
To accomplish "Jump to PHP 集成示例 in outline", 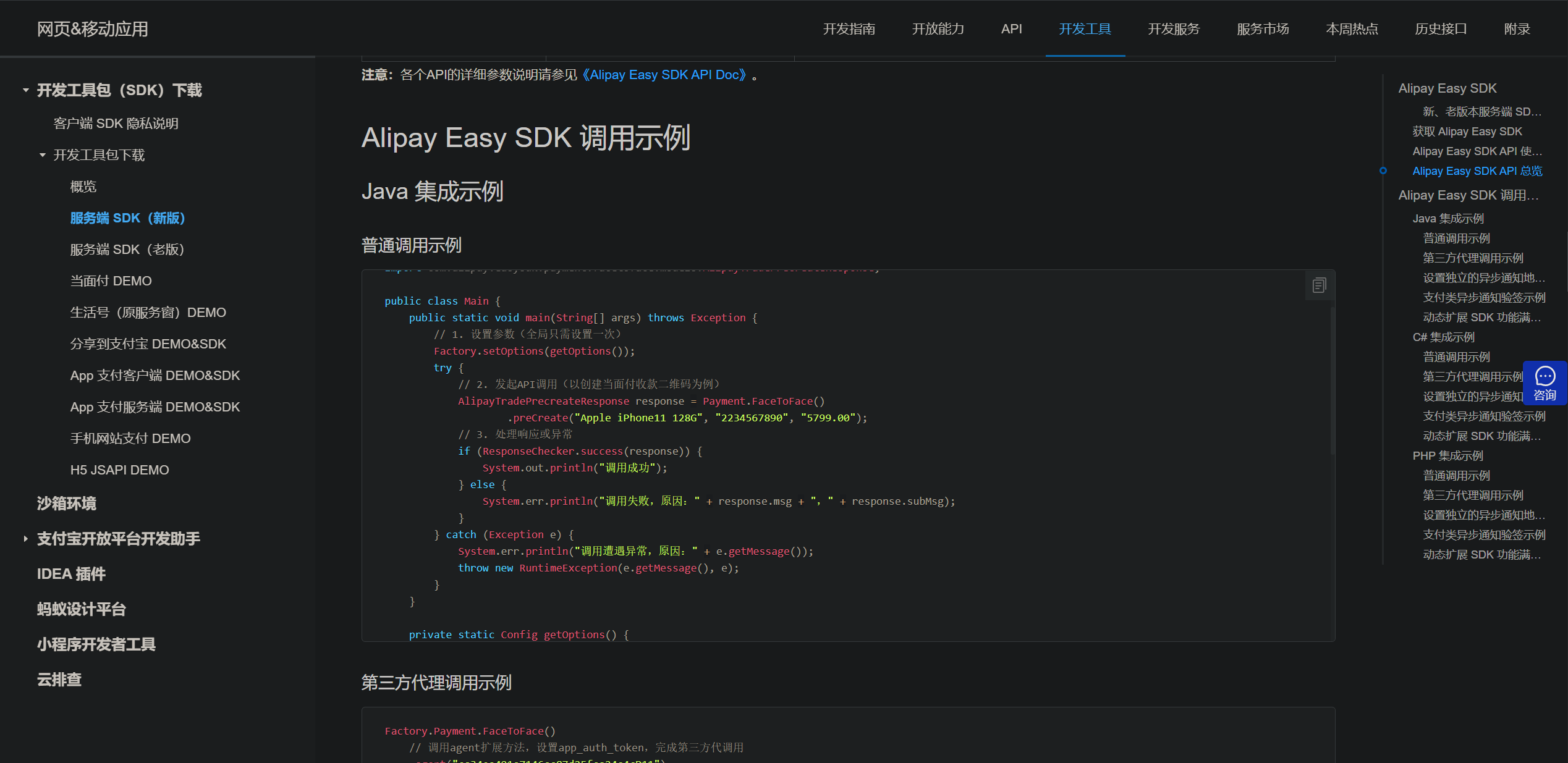I will coord(1447,456).
